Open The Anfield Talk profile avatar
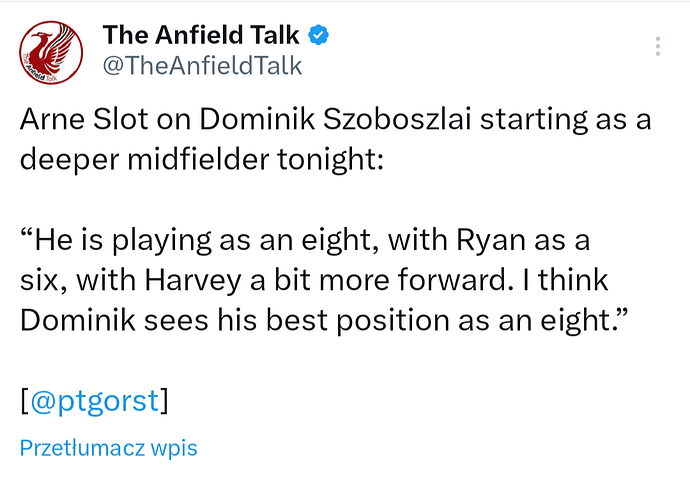The width and height of the screenshot is (690, 486). (51, 52)
